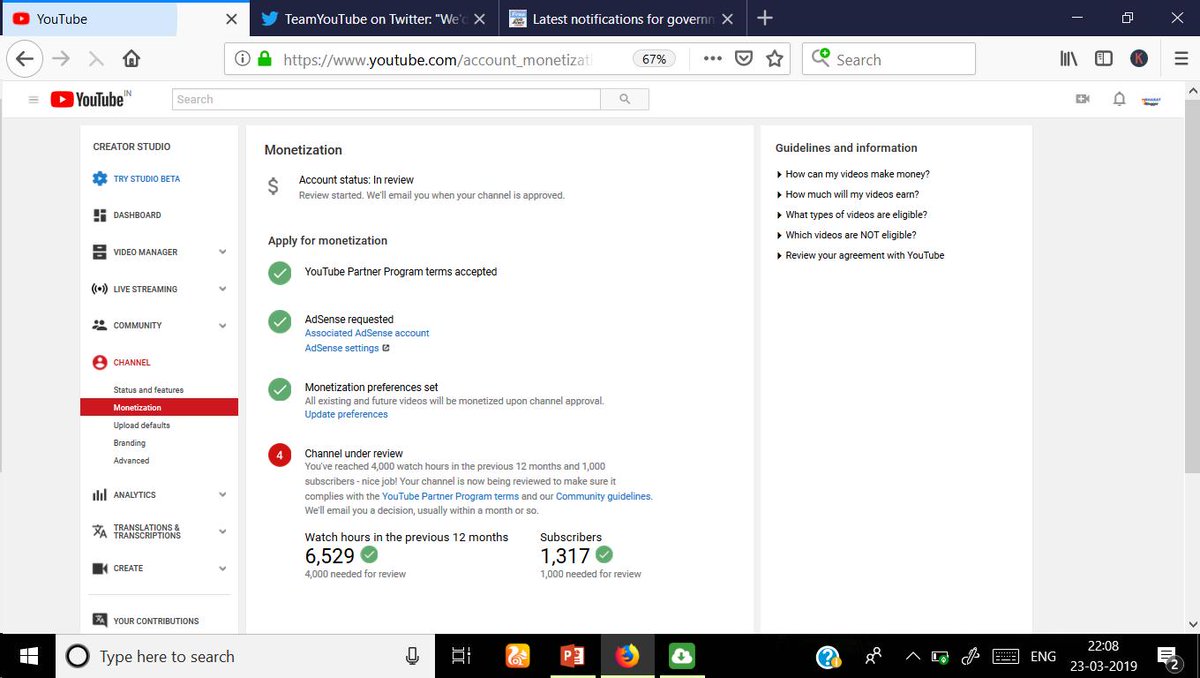
Task: Open Your Contributions section
Action: 156,621
